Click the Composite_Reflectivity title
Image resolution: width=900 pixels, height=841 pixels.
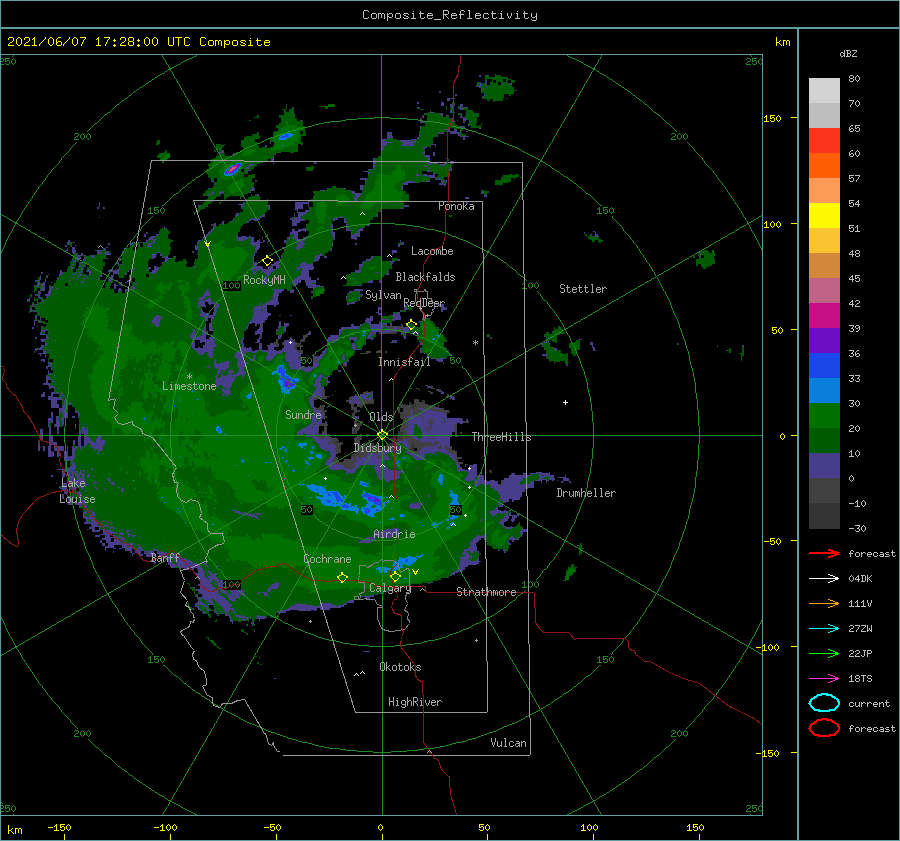click(450, 15)
